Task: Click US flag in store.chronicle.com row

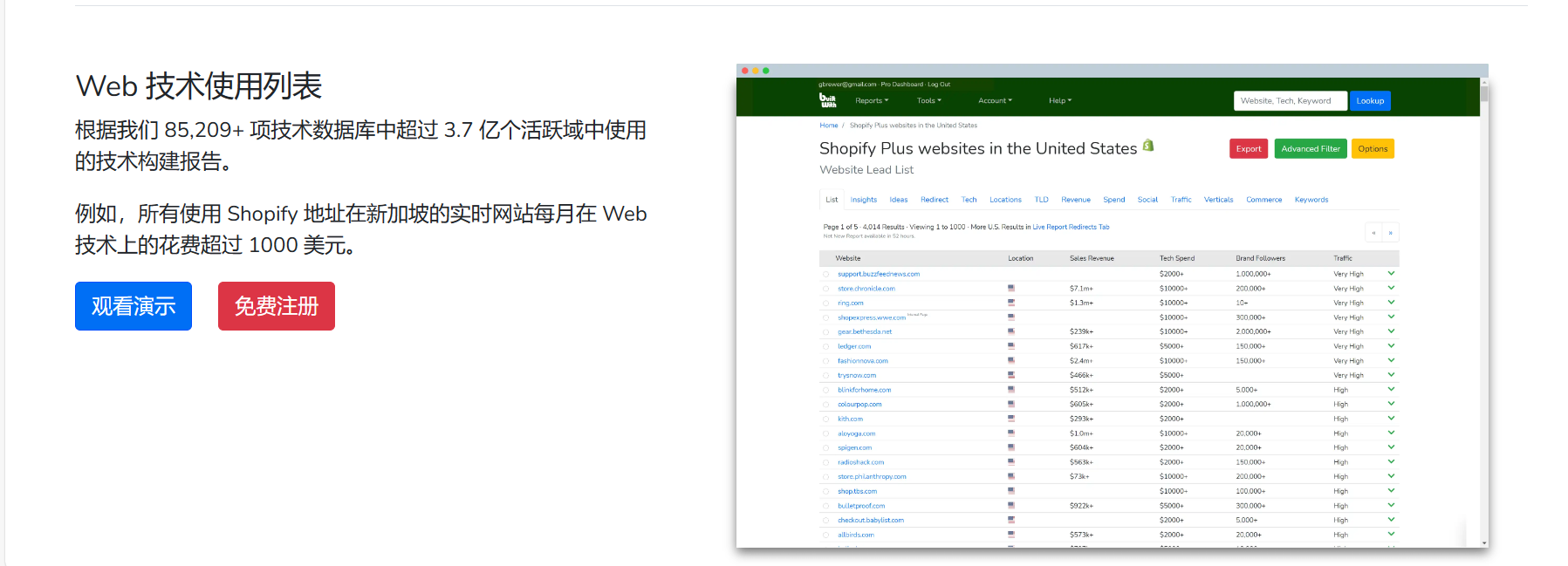Action: pos(1011,288)
